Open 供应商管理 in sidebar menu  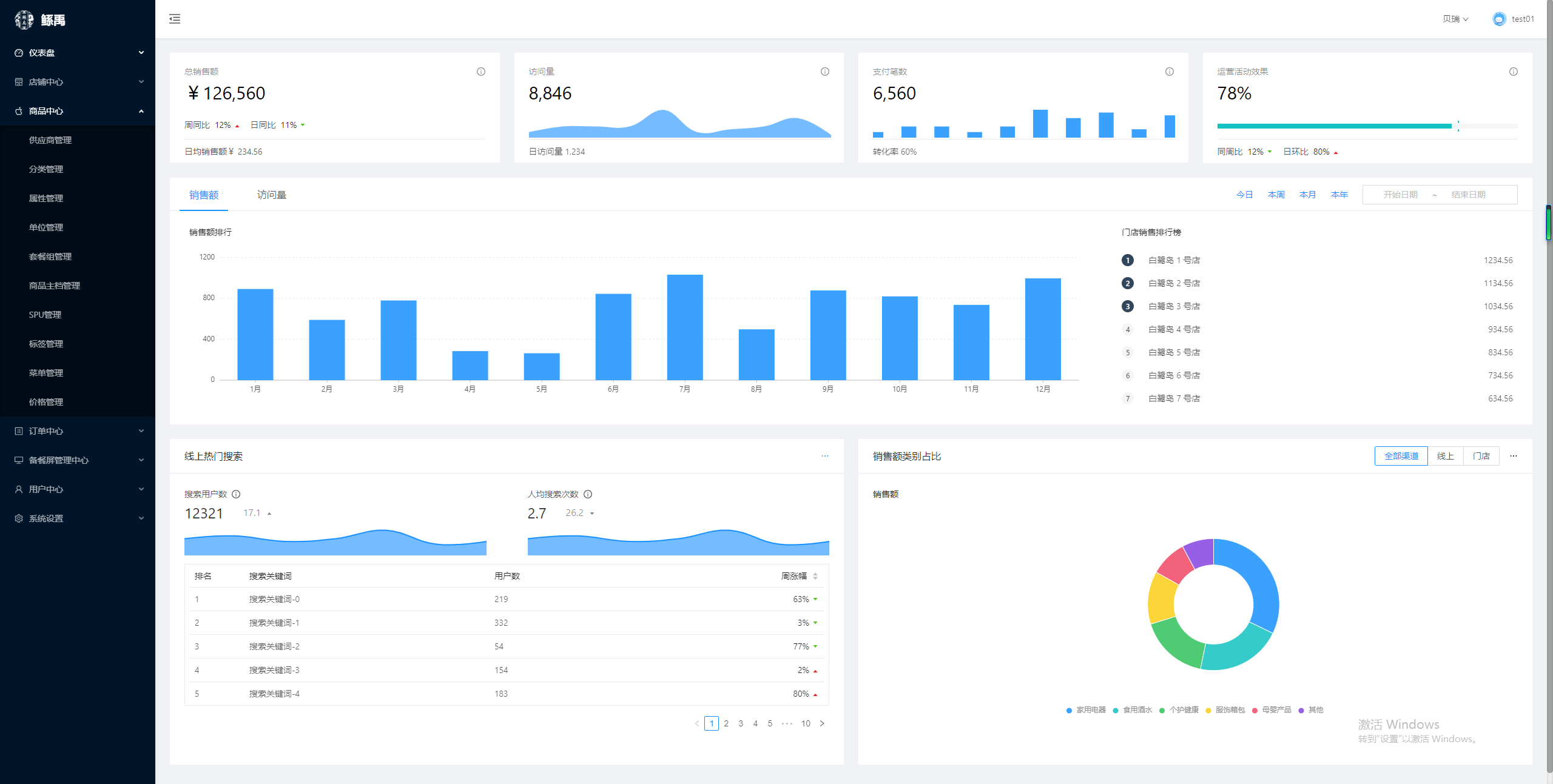tap(50, 140)
